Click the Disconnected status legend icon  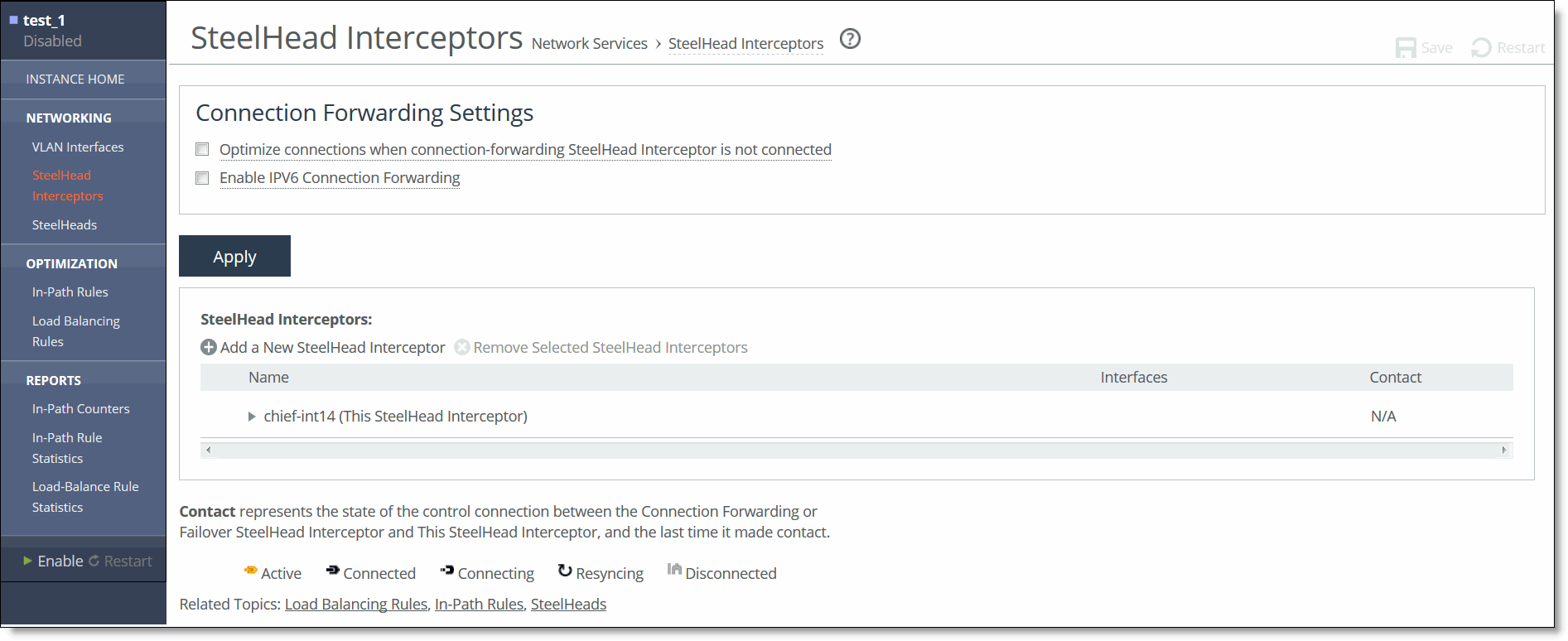674,569
